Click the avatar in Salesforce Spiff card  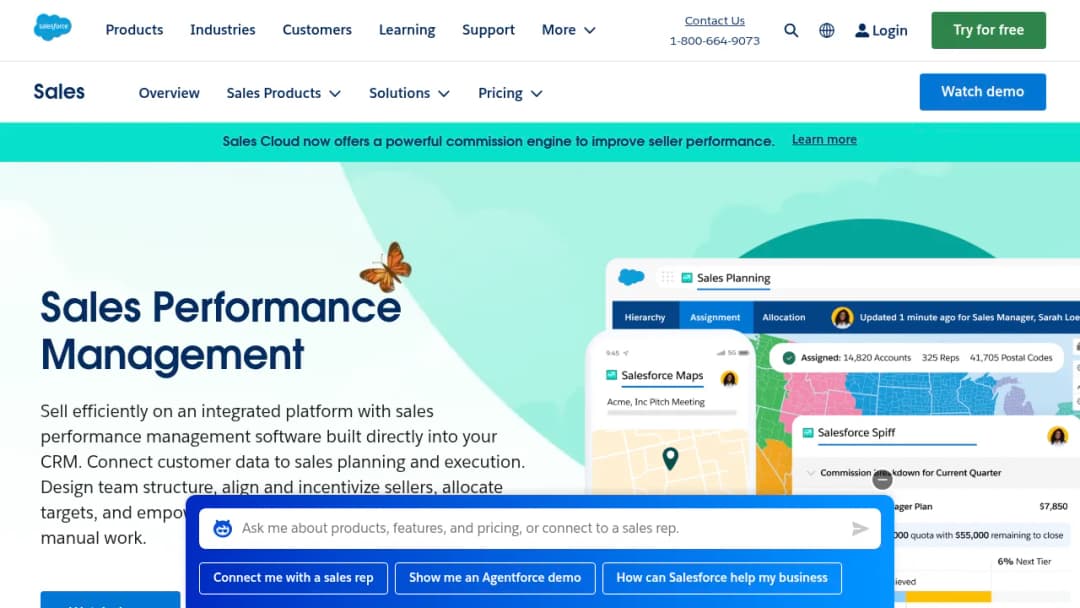(x=1057, y=435)
